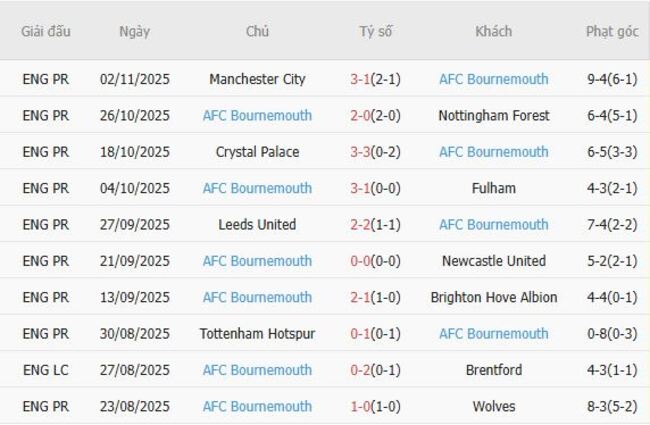Open the Tottenham Hotspur team link
650x425 pixels.
(257, 334)
